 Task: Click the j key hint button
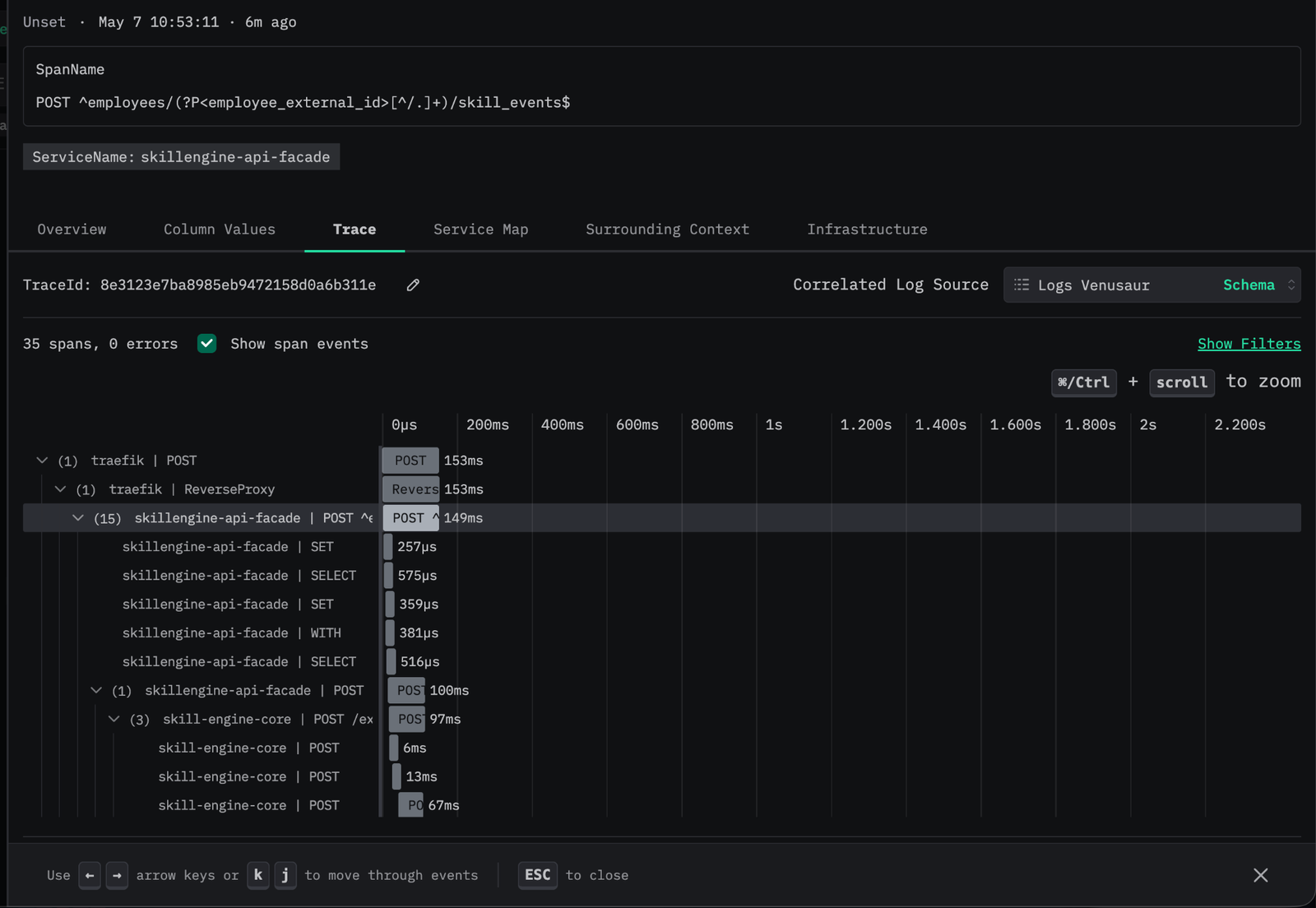point(285,875)
